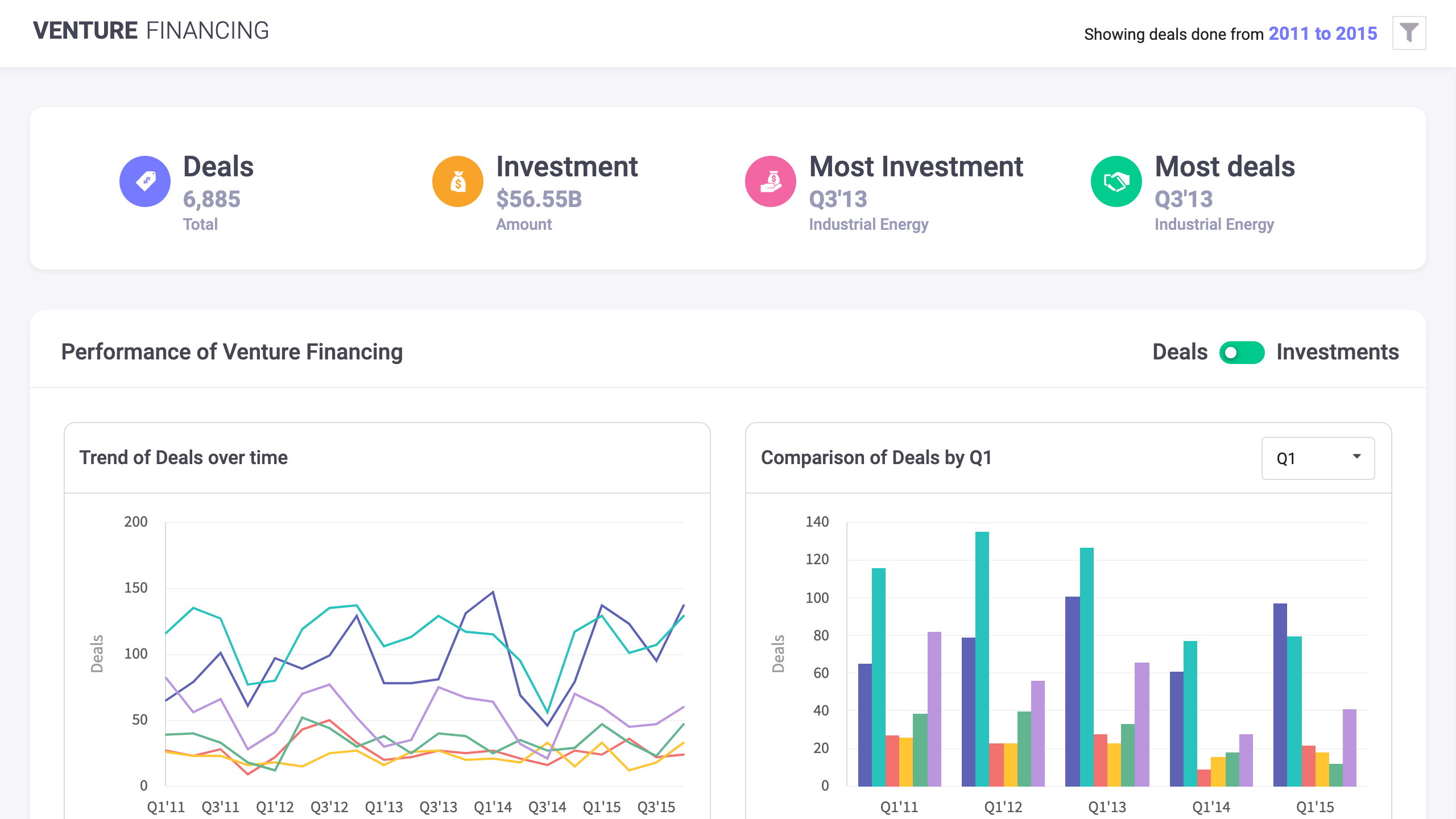This screenshot has width=1456, height=819.
Task: Select the Investments label by the toggle
Action: [x=1337, y=352]
